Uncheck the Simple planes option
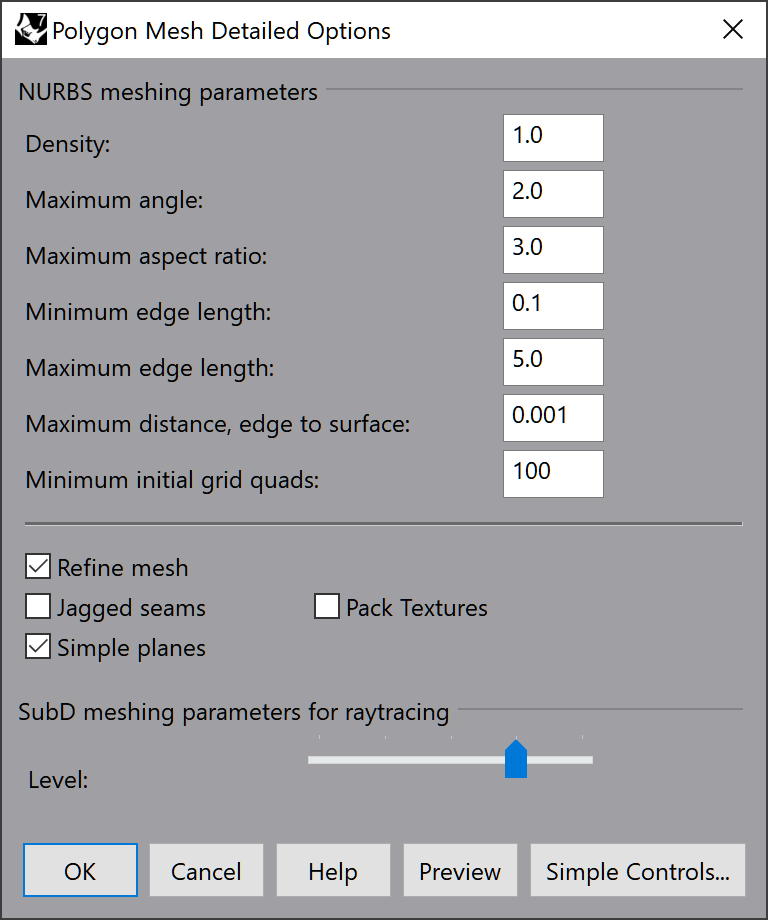Image resolution: width=768 pixels, height=920 pixels. 38,647
